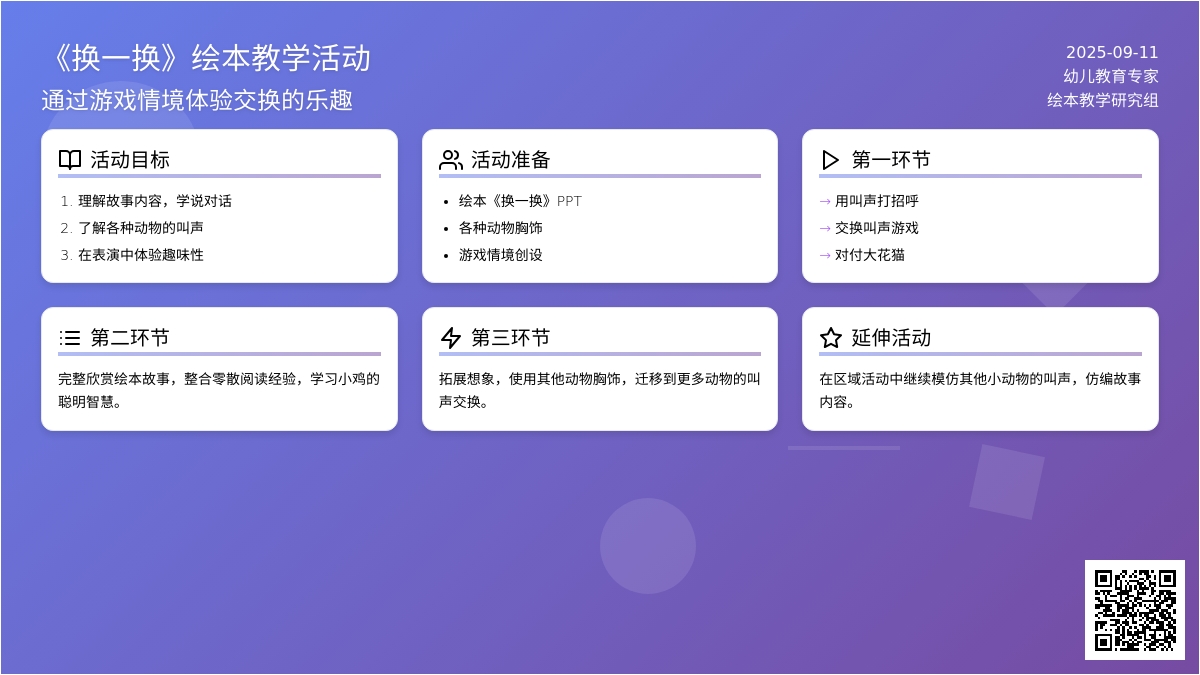1200x675 pixels.
Task: Click the step 用叫声打招呼
Action: (877, 201)
